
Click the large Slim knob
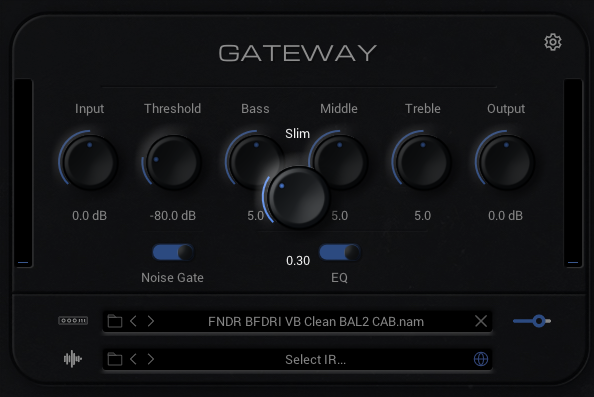tap(298, 197)
